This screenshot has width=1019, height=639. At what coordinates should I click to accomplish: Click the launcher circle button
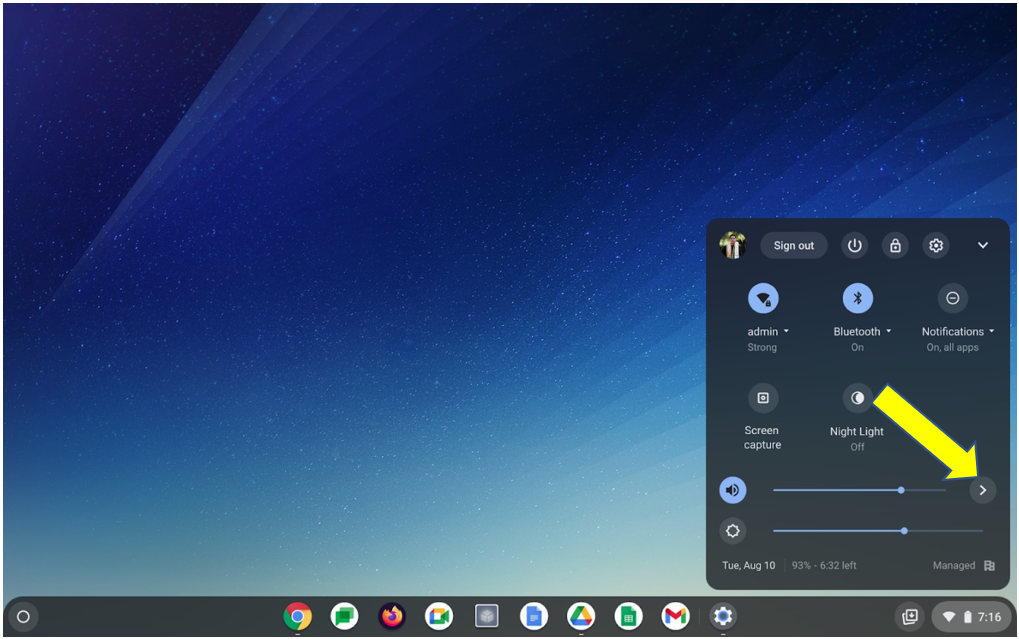pos(23,616)
